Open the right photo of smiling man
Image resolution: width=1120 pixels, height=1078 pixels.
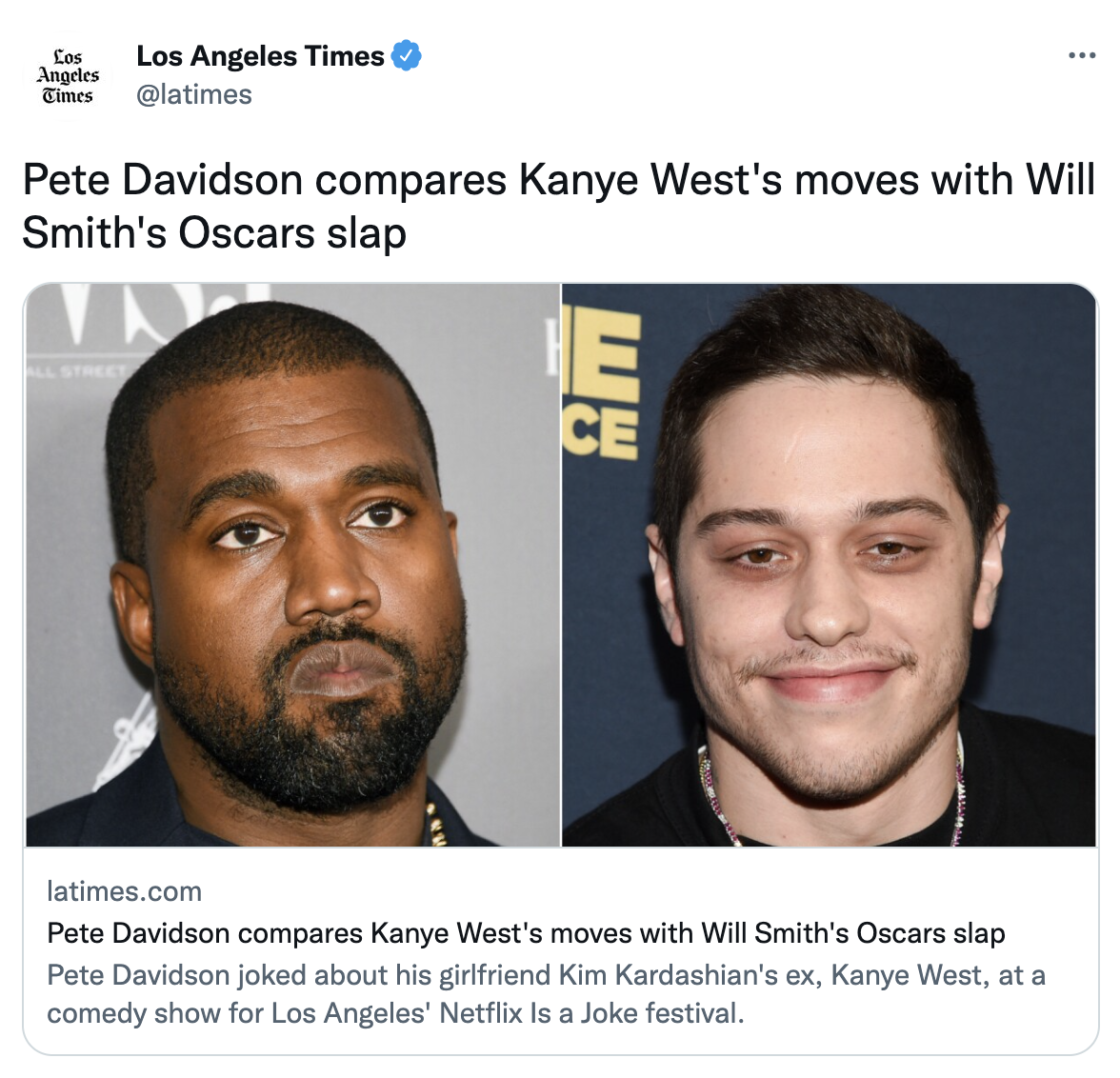[x=829, y=565]
